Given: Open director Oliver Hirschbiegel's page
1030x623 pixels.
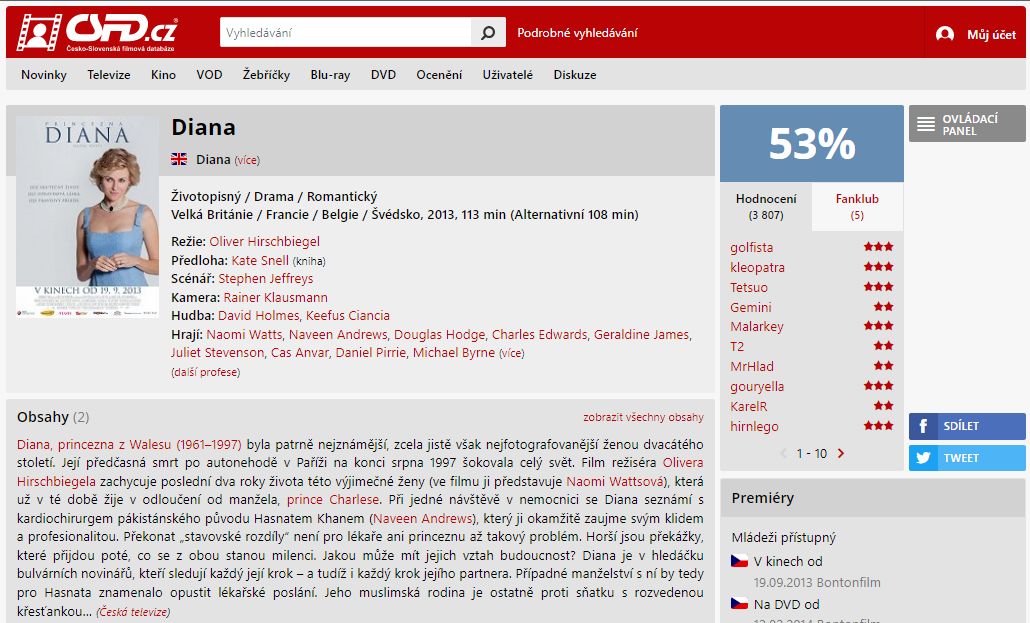Looking at the screenshot, I should tap(265, 241).
